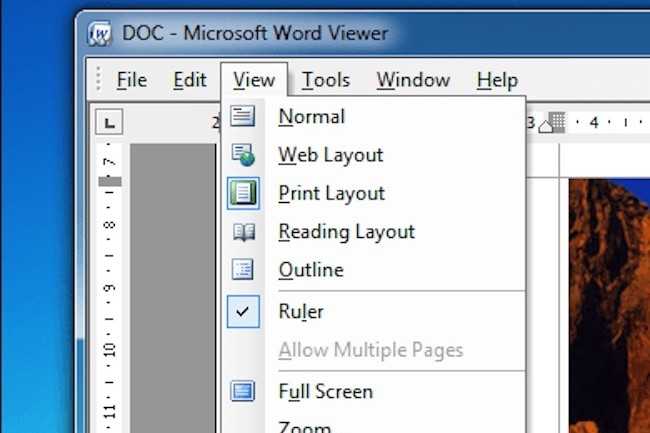This screenshot has width=650, height=433.
Task: Click the menu bar drag handle
Action: (x=98, y=78)
